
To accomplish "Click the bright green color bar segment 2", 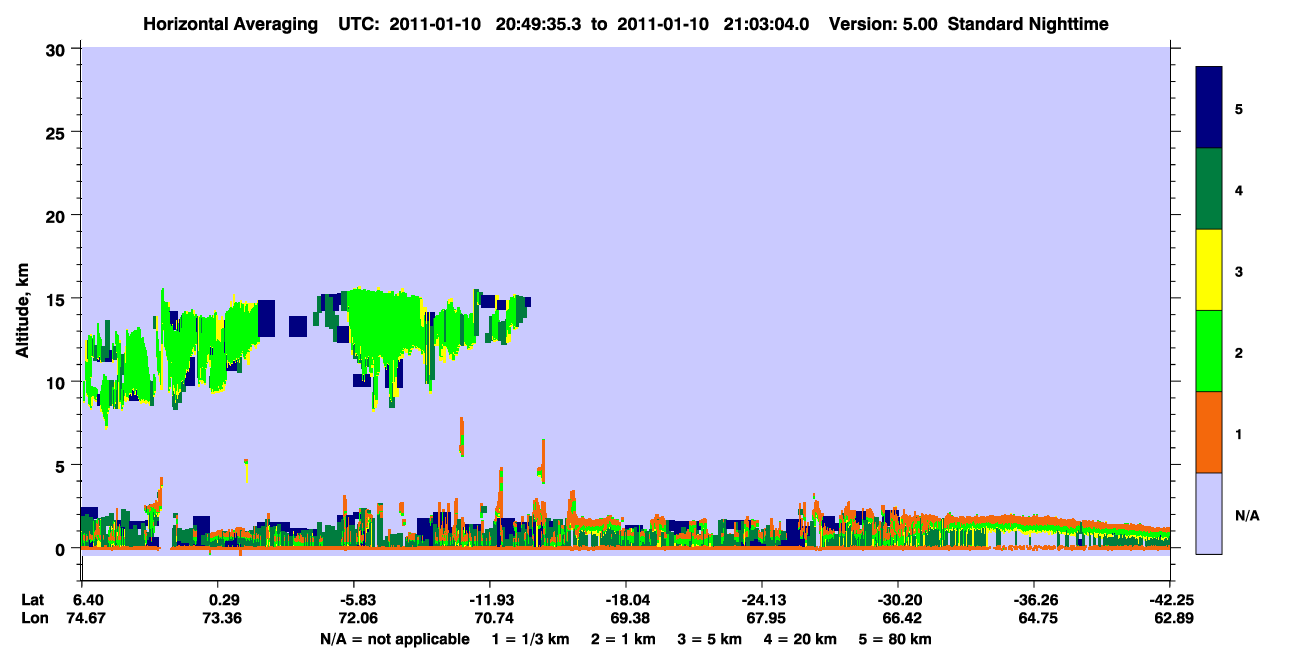I will click(x=1209, y=351).
